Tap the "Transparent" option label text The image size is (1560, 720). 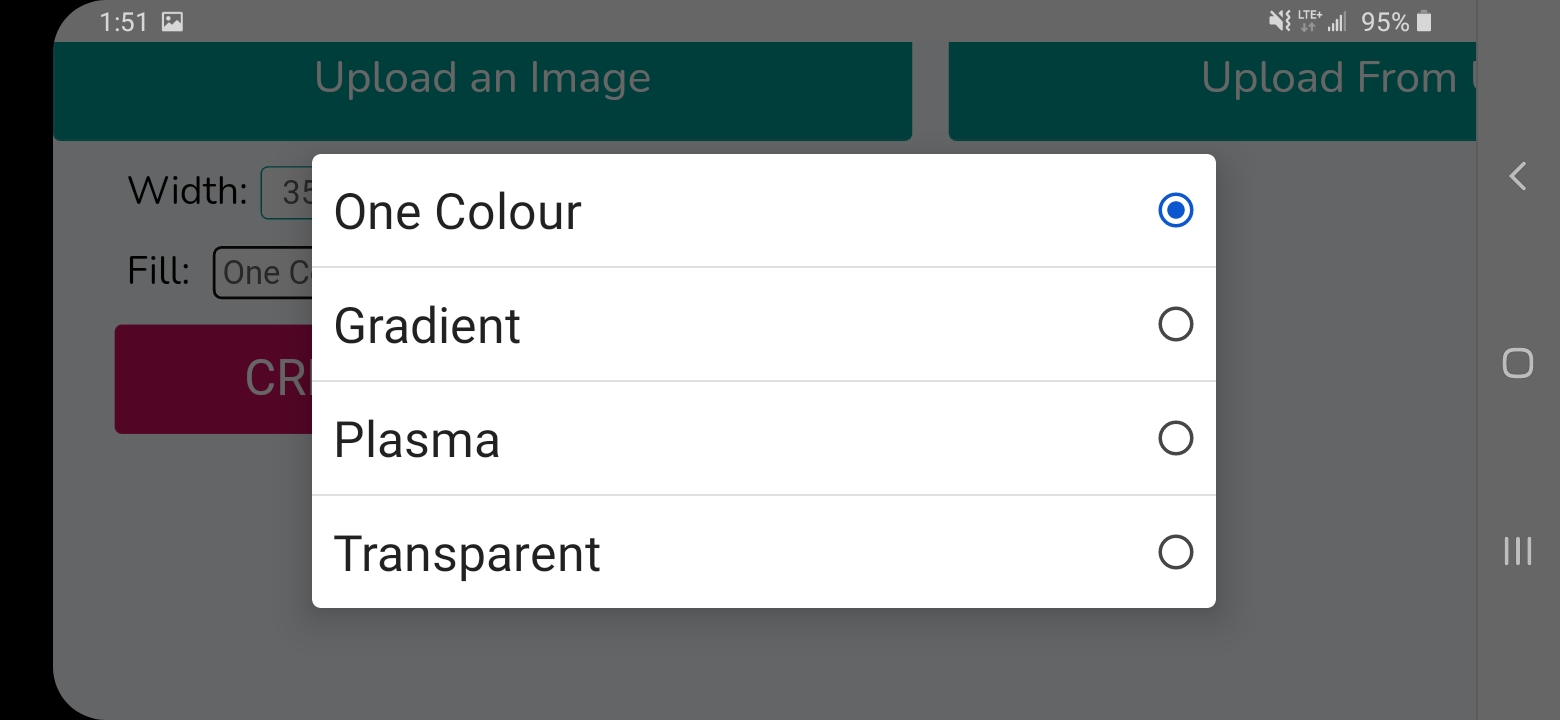pos(467,554)
